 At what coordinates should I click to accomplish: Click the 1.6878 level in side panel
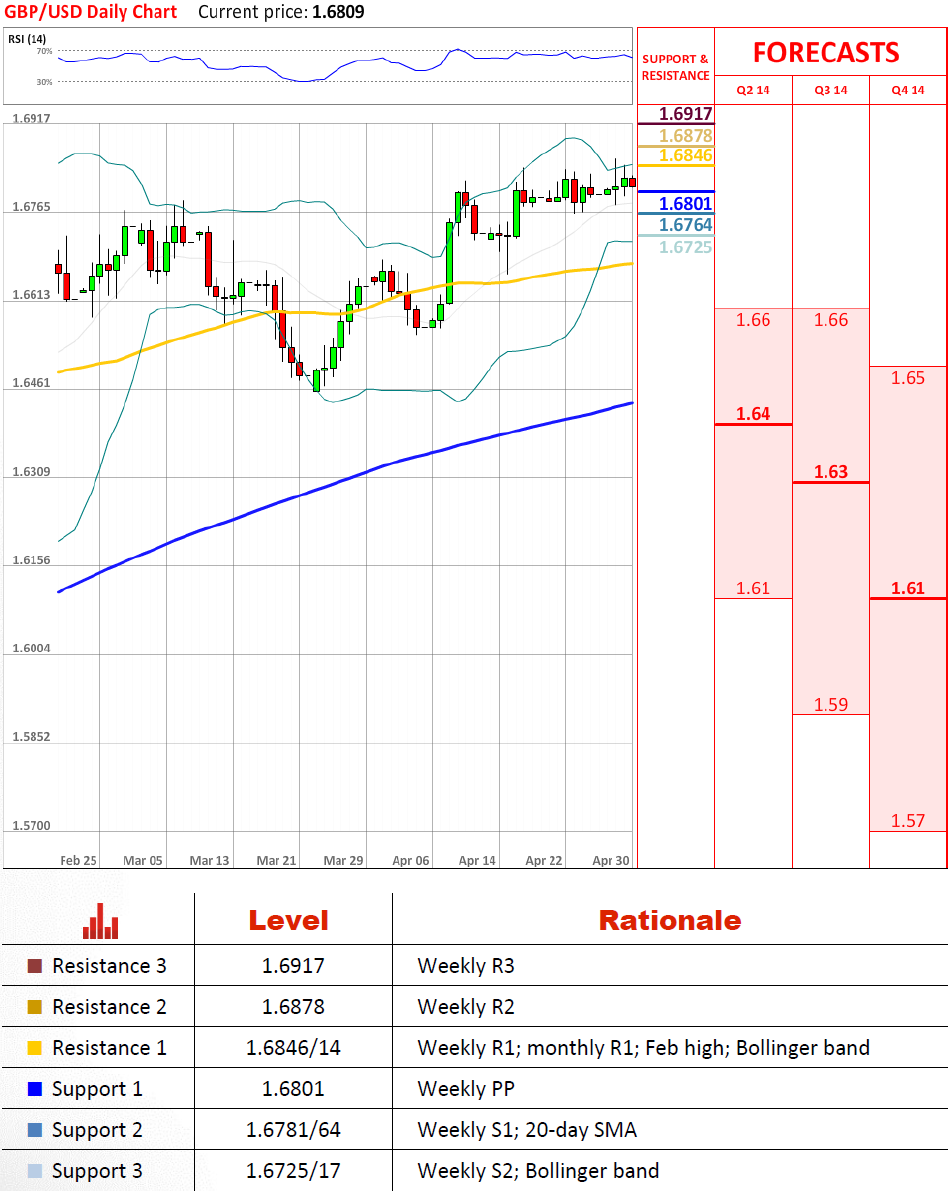[685, 135]
